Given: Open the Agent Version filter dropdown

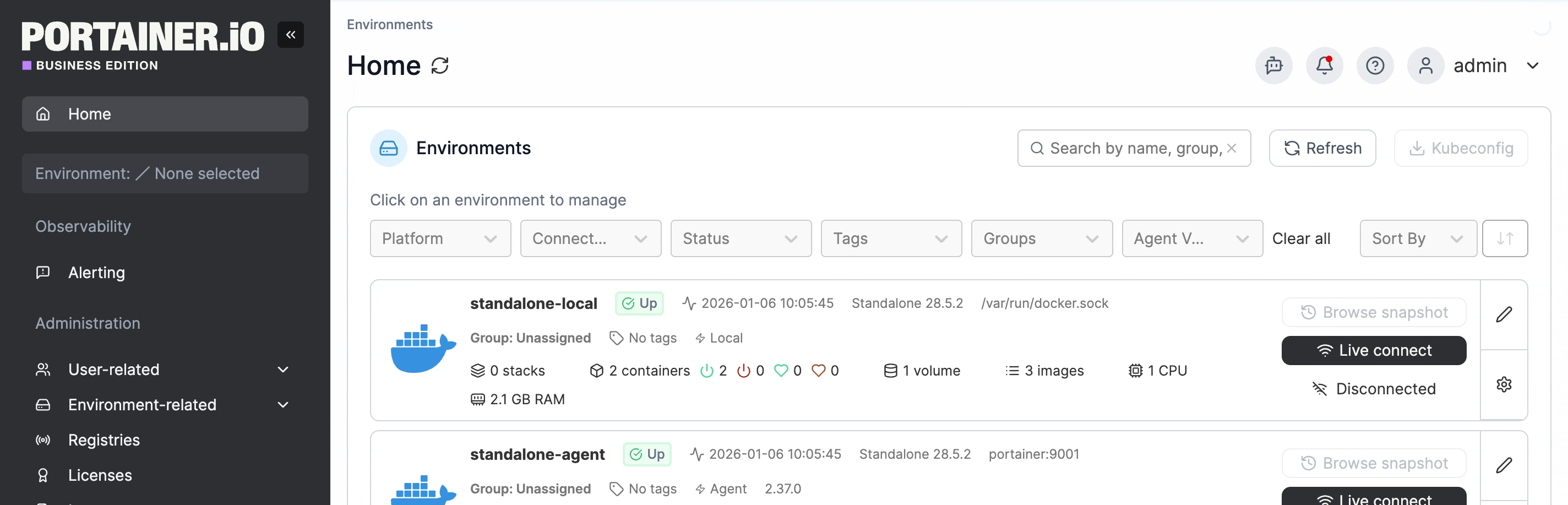Looking at the screenshot, I should (x=1192, y=238).
